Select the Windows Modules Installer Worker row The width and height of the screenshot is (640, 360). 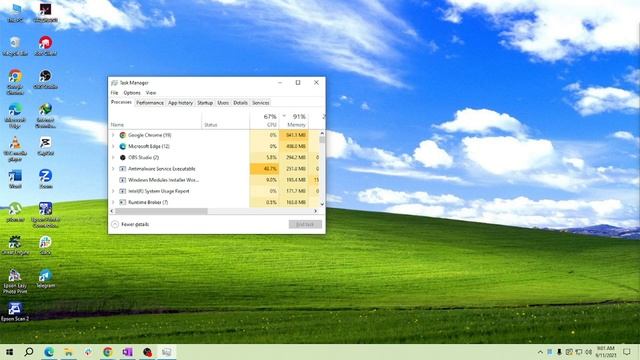[x=214, y=180]
